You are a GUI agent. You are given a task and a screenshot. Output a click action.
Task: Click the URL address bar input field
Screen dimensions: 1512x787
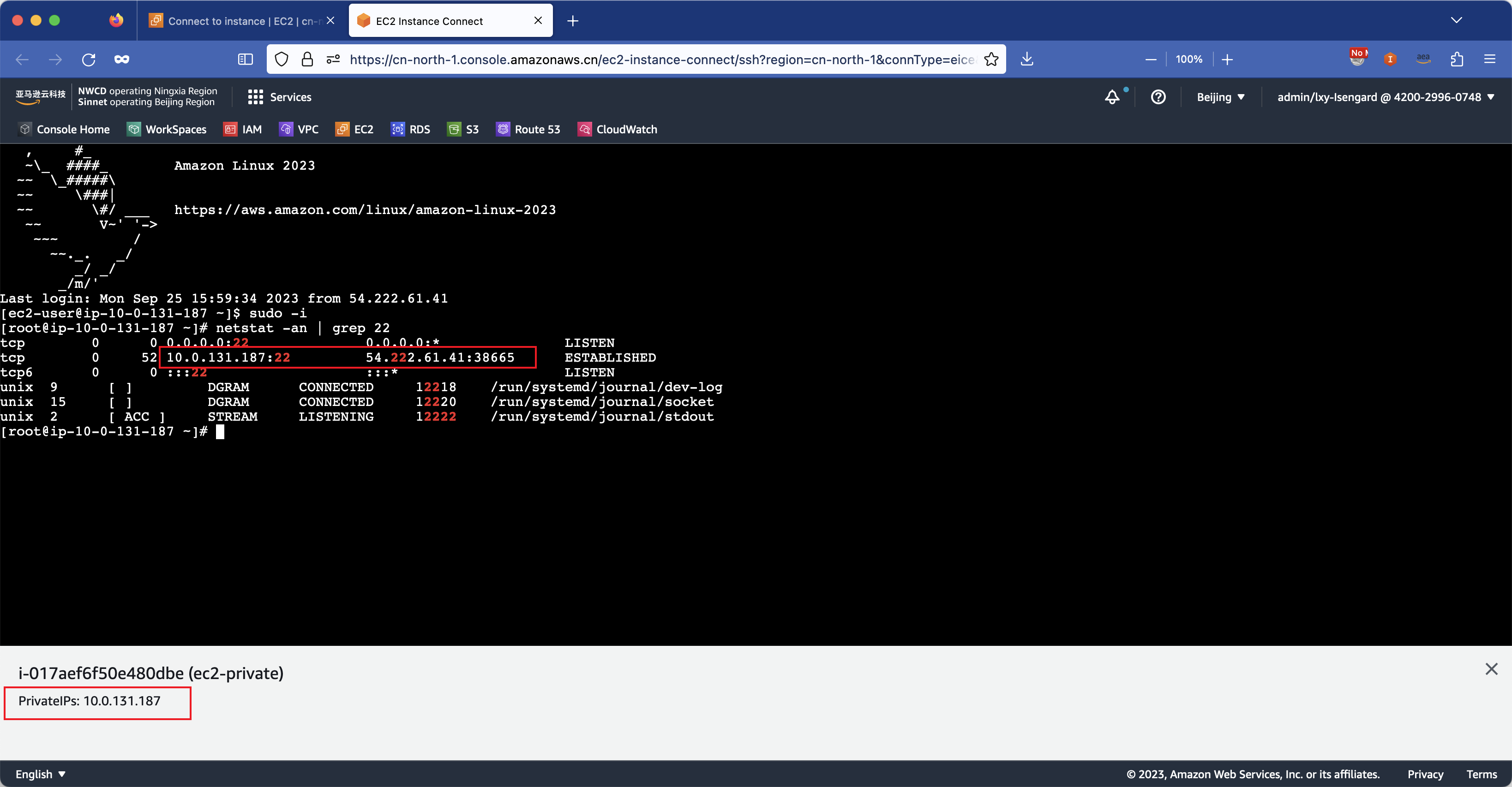(660, 60)
